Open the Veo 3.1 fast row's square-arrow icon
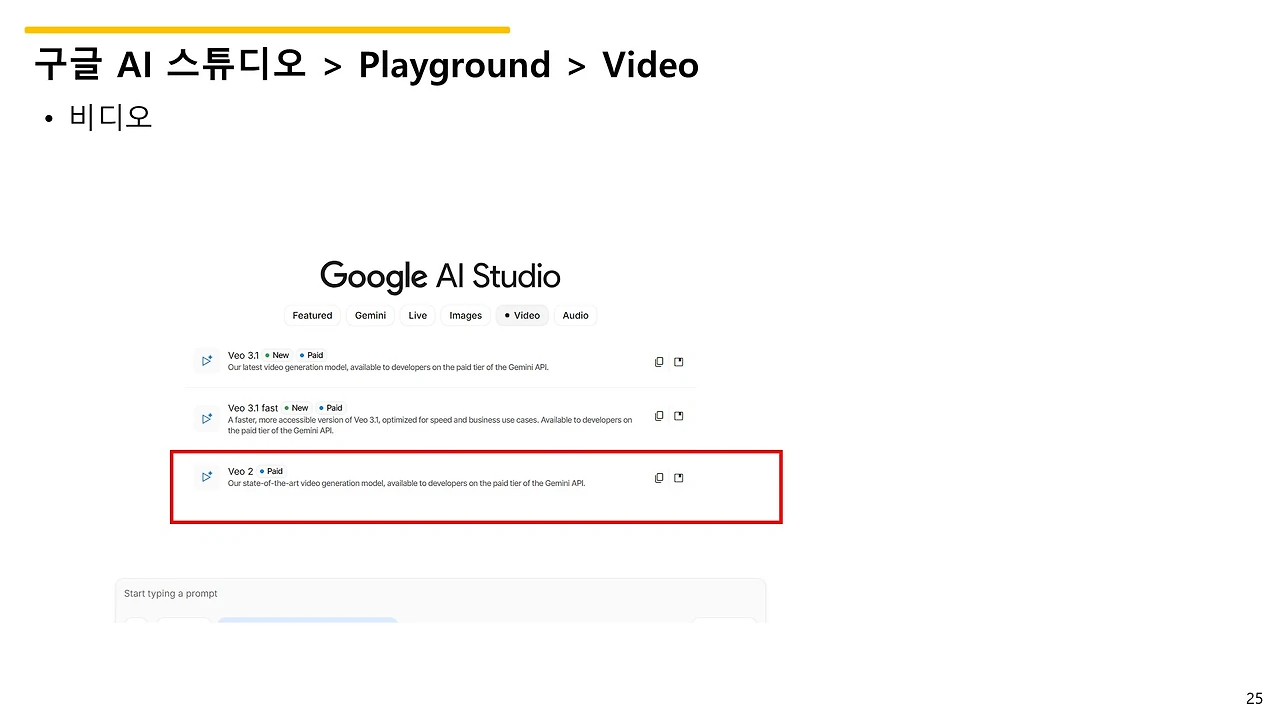This screenshot has width=1280, height=720. pyautogui.click(x=679, y=416)
